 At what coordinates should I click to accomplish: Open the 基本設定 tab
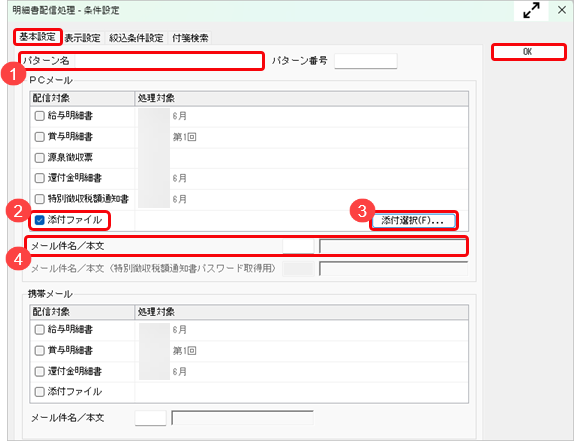(x=37, y=37)
